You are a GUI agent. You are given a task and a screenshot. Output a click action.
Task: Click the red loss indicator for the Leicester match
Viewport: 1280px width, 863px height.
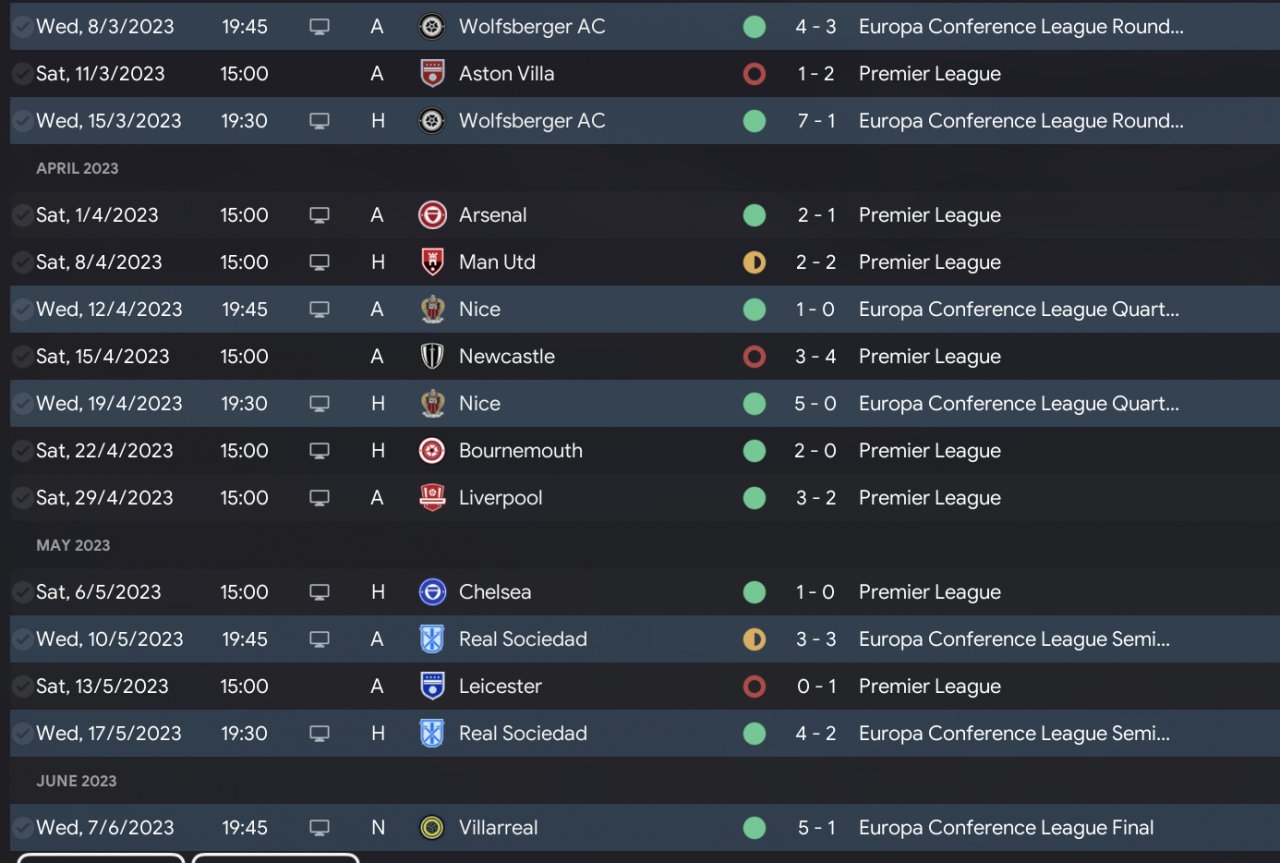pos(754,687)
